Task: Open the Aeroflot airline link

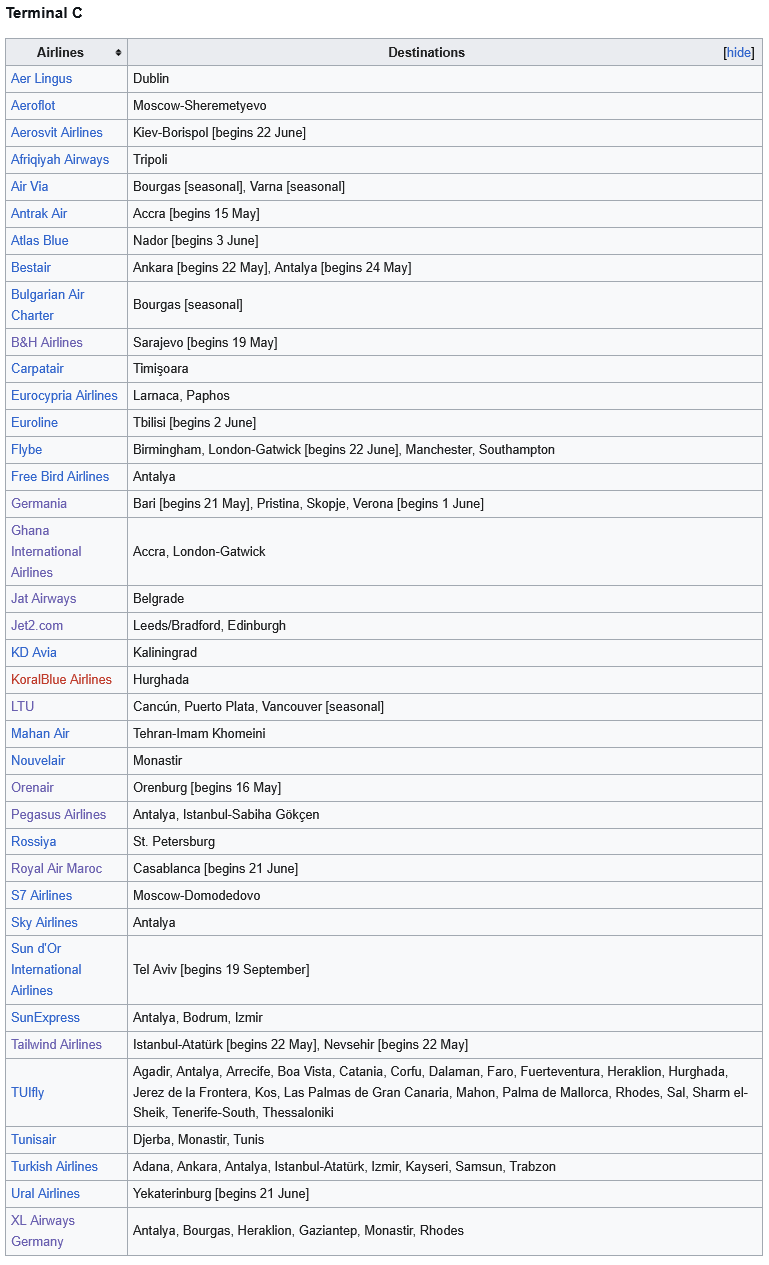Action: pyautogui.click(x=33, y=106)
